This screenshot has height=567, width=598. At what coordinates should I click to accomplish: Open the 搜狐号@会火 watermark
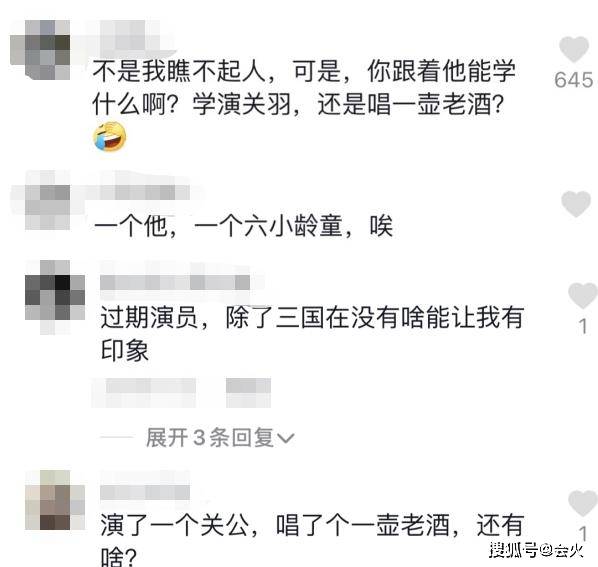click(x=536, y=550)
